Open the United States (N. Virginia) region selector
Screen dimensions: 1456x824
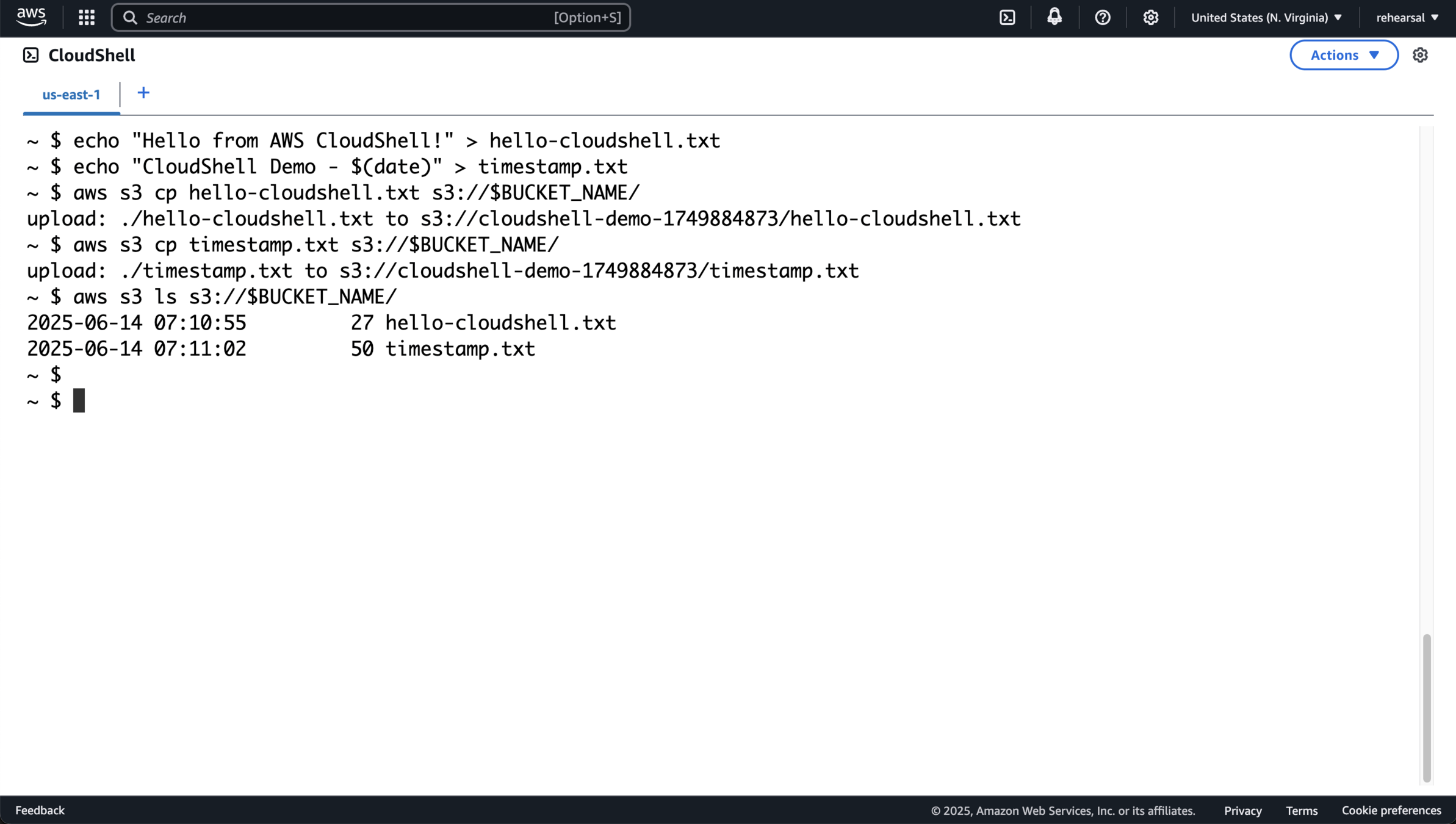click(x=1266, y=17)
